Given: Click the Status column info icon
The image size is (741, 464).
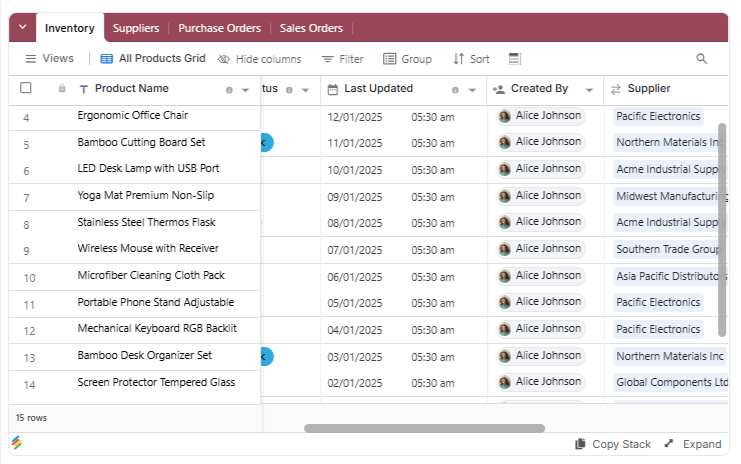Looking at the screenshot, I should pyautogui.click(x=289, y=90).
